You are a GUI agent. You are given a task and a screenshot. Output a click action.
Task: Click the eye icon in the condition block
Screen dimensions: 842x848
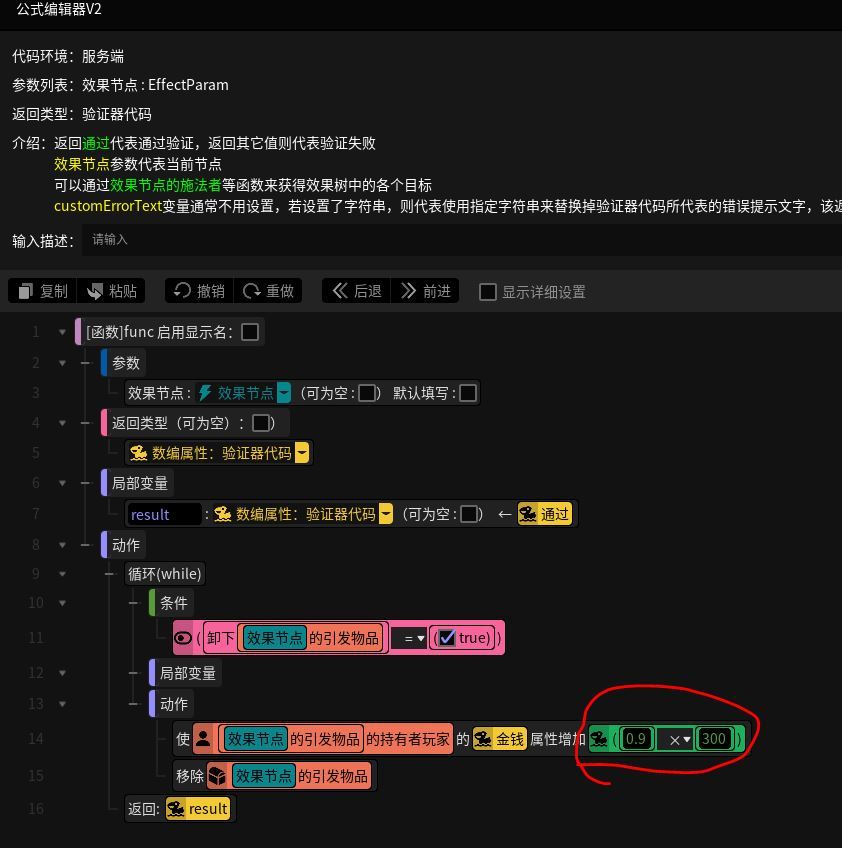pos(183,638)
